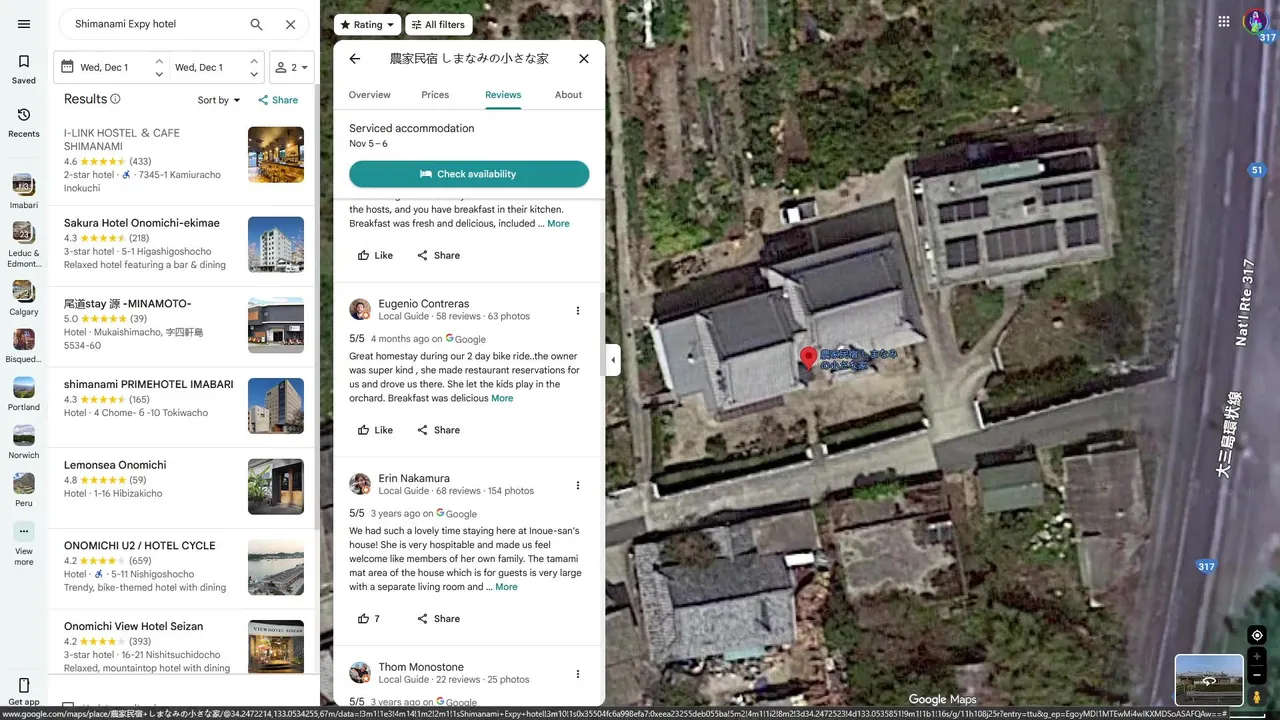
Task: Go back from place details
Action: coord(354,59)
